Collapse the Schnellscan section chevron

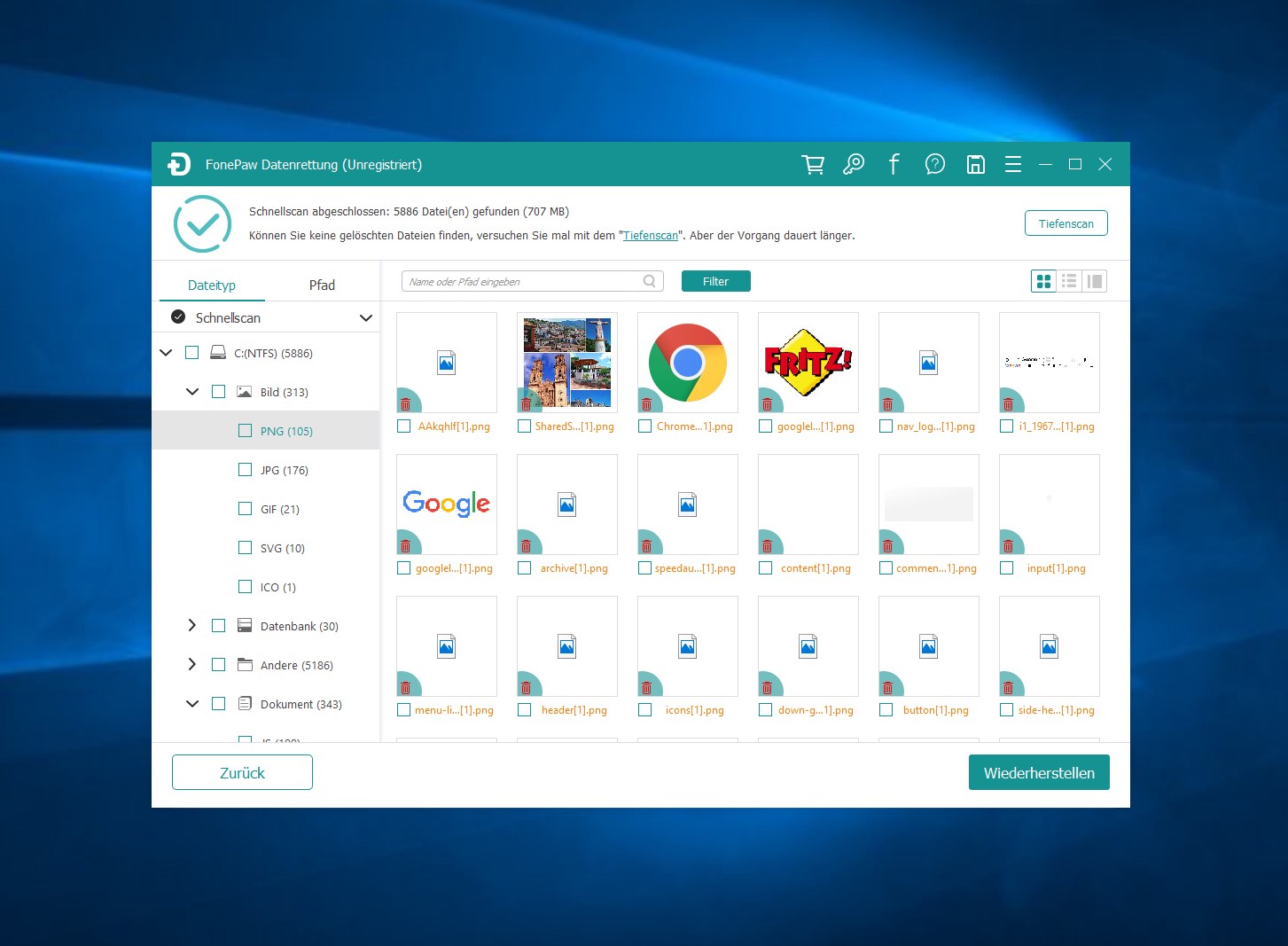click(365, 317)
